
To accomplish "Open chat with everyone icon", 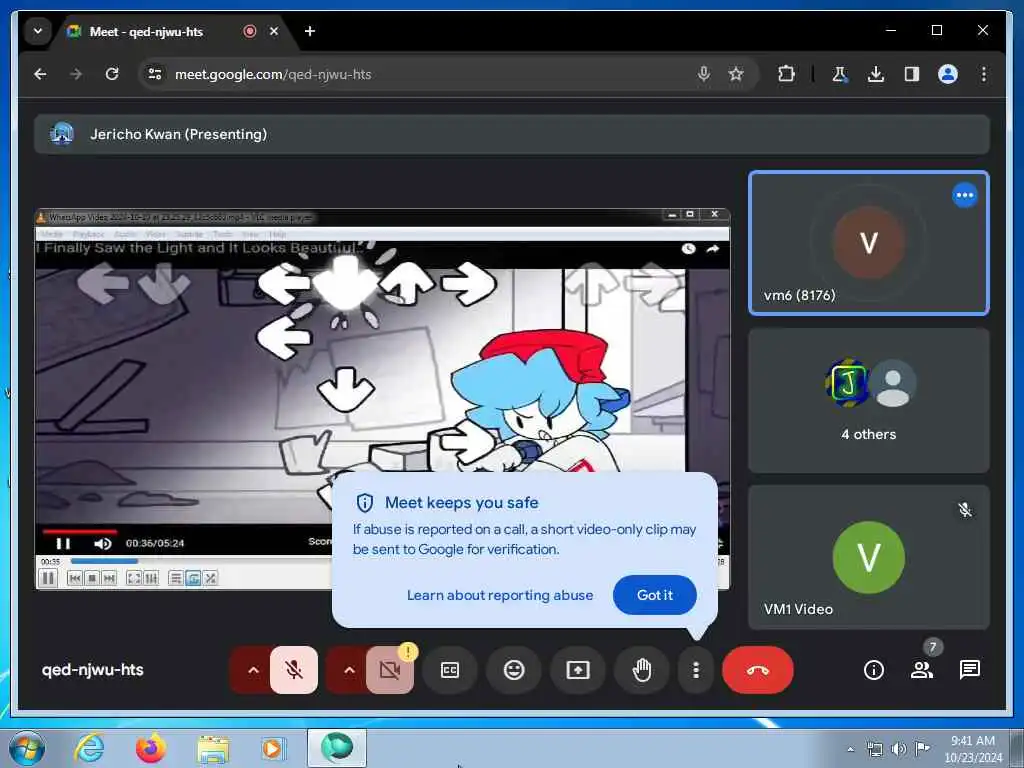I will (x=970, y=669).
